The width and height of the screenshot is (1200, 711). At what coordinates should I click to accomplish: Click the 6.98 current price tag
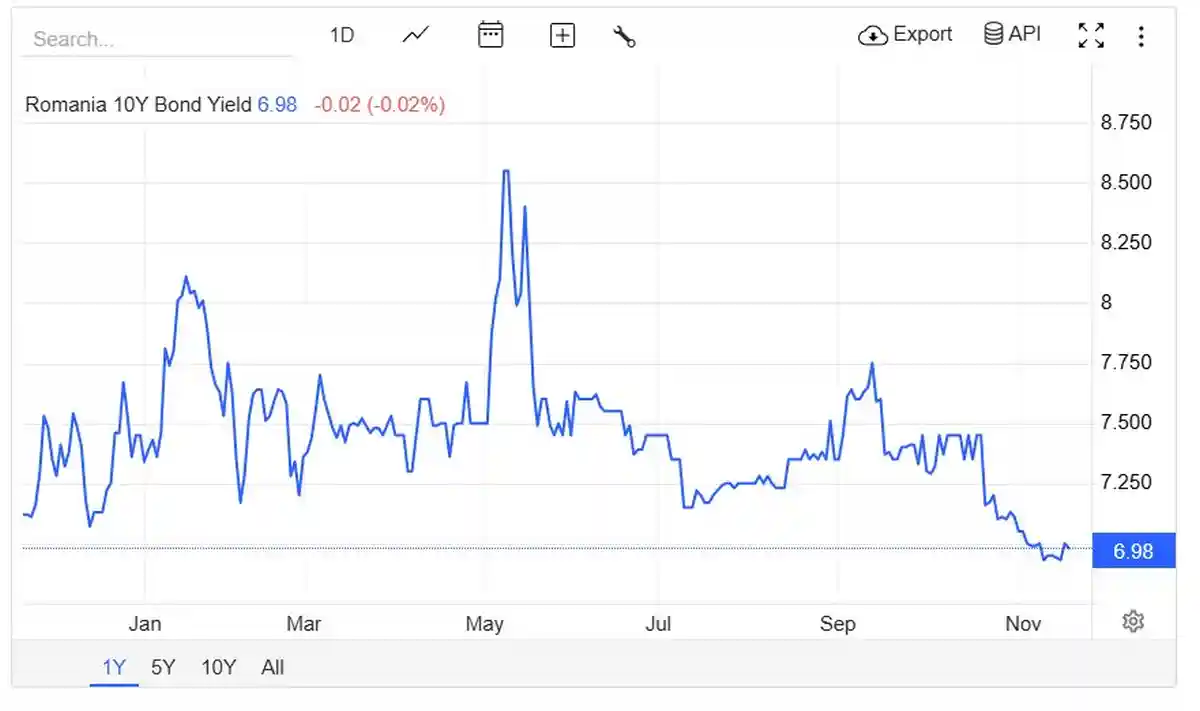[x=1133, y=551]
